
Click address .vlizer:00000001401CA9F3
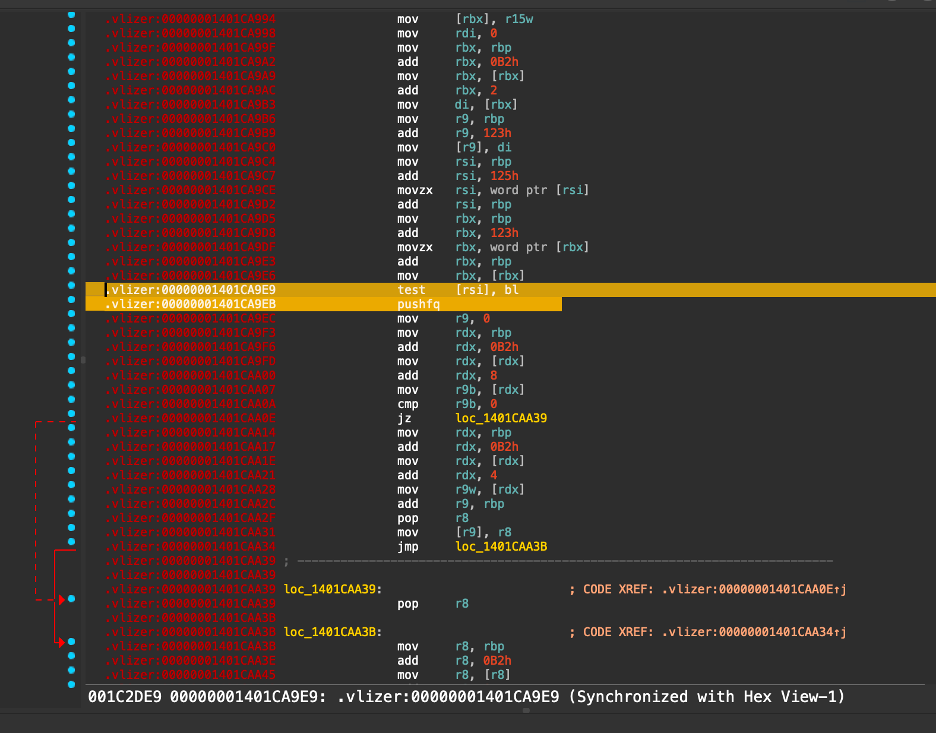point(190,333)
